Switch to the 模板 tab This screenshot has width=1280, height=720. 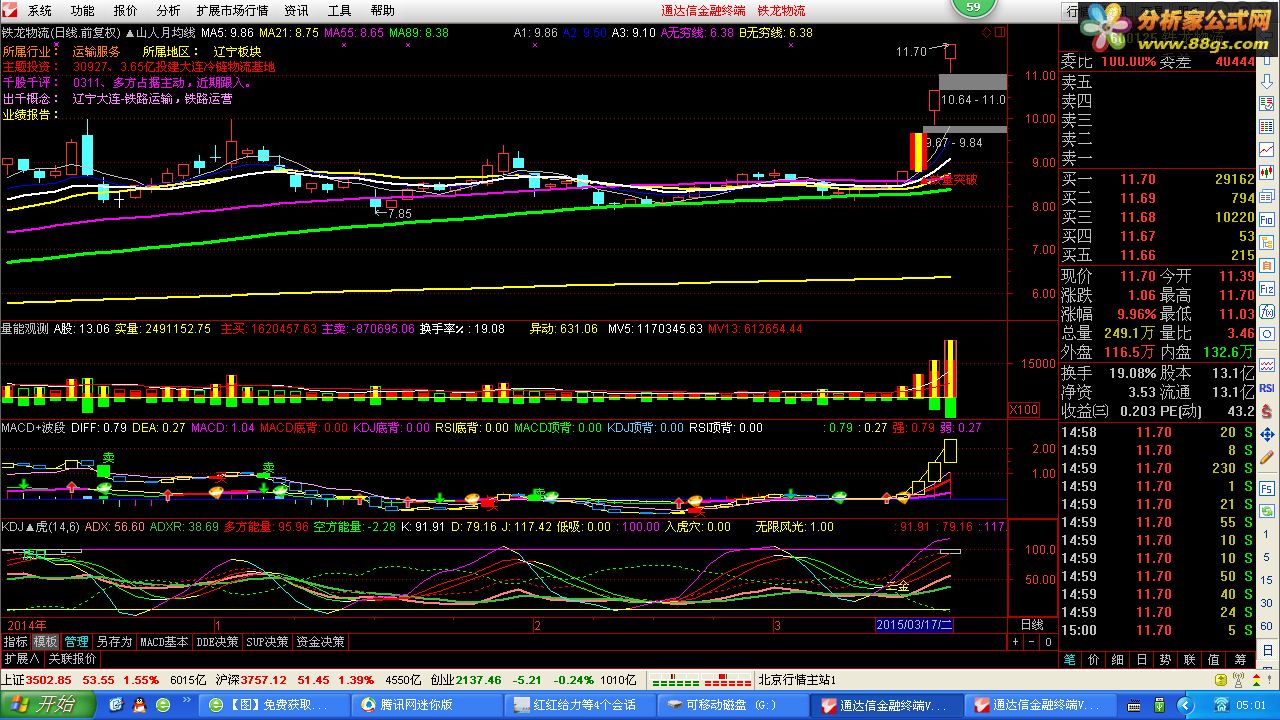coord(46,641)
